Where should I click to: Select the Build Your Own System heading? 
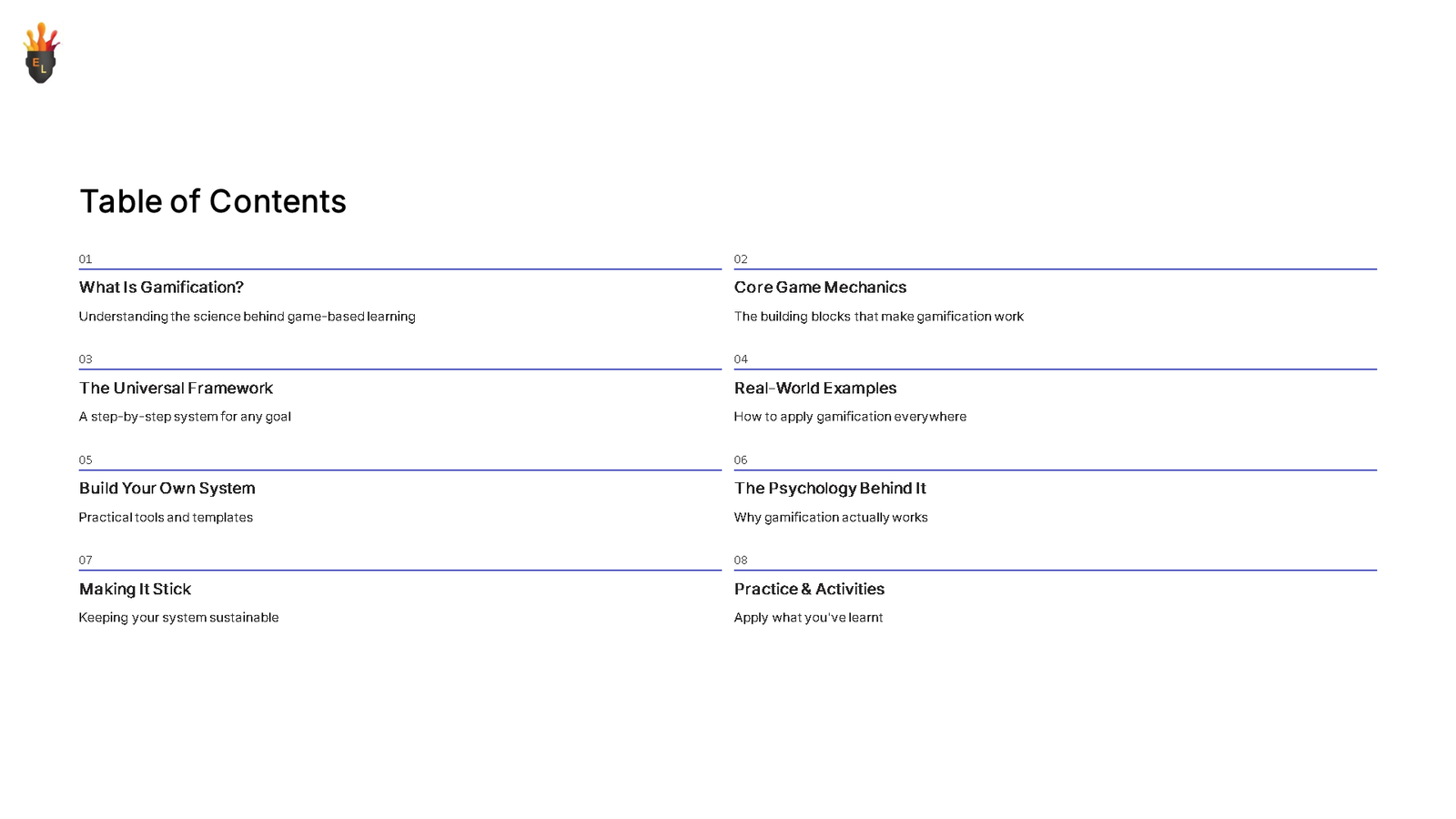pyautogui.click(x=167, y=489)
